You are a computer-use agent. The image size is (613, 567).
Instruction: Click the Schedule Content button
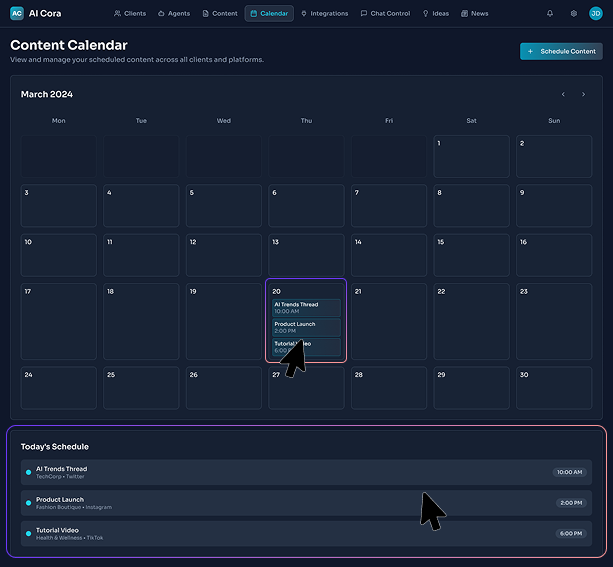click(x=561, y=51)
